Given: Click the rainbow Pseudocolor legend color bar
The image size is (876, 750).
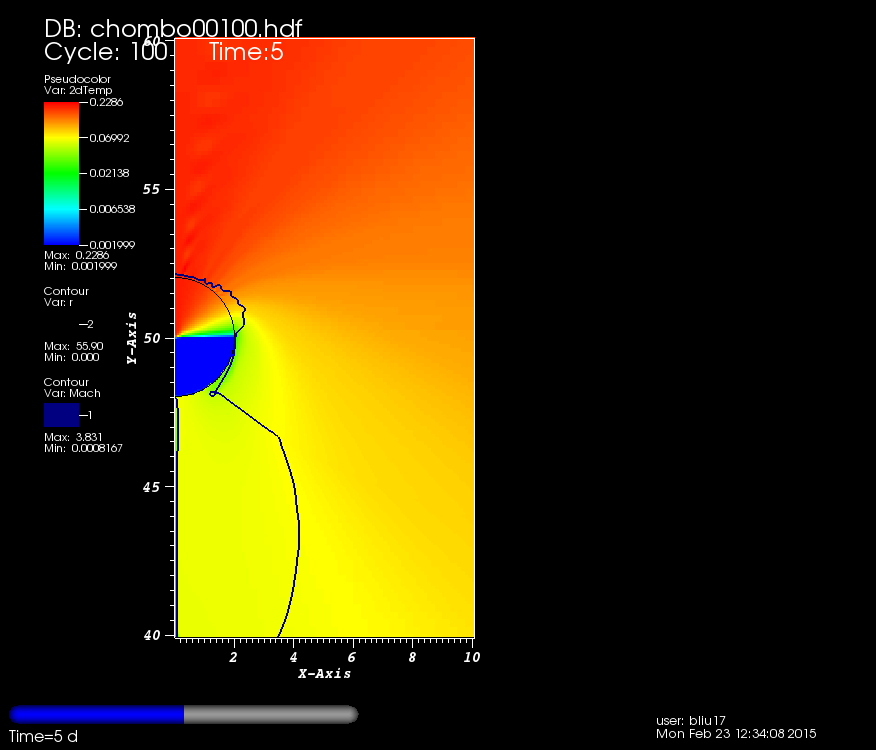Looking at the screenshot, I should coord(61,173).
